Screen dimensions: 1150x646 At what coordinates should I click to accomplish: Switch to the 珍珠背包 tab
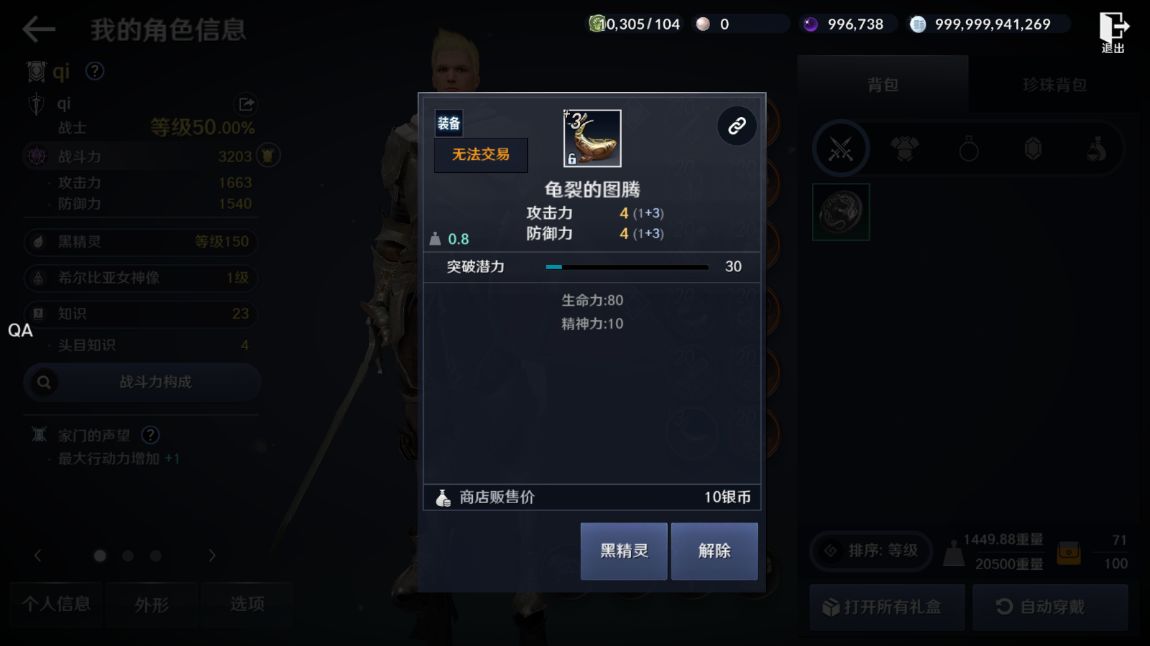click(x=1054, y=85)
